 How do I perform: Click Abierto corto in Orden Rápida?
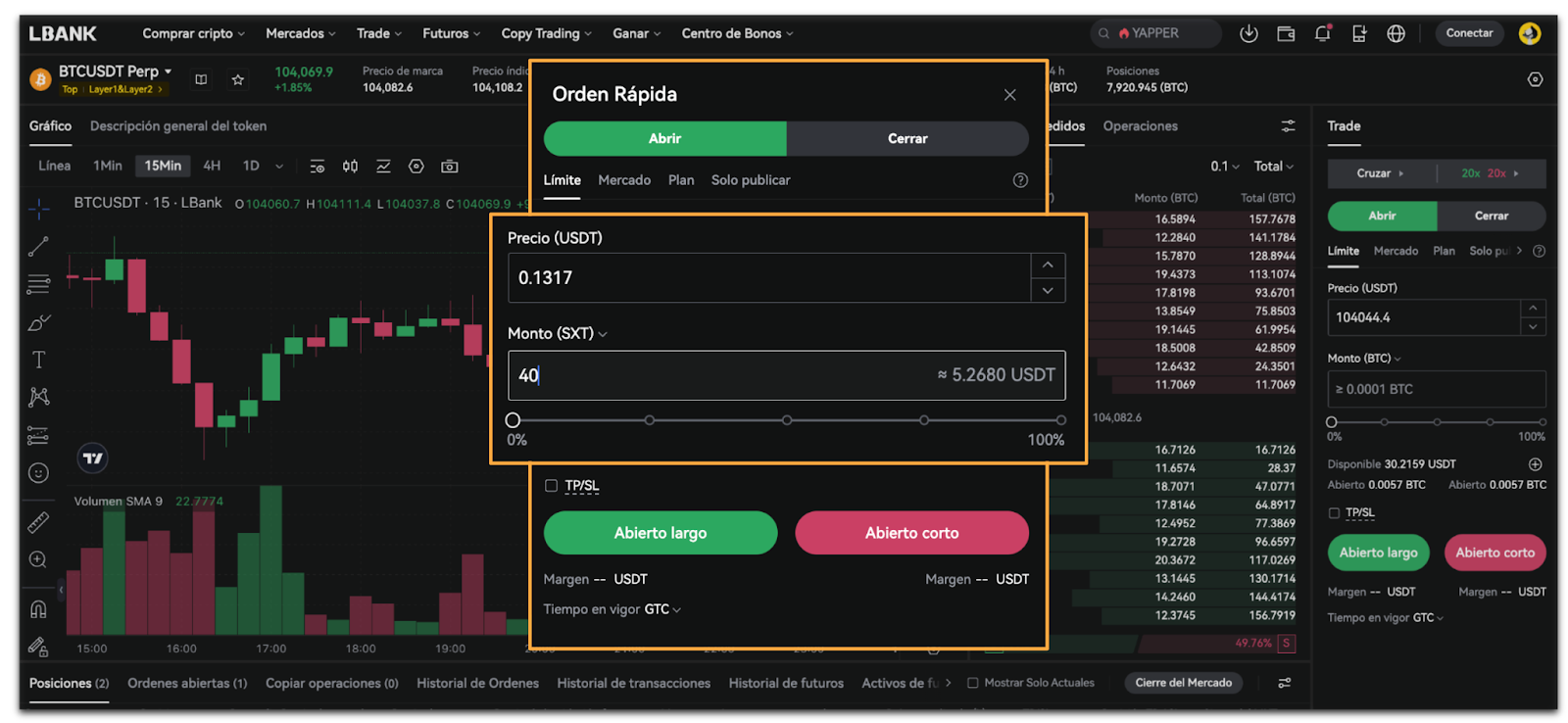(x=912, y=533)
